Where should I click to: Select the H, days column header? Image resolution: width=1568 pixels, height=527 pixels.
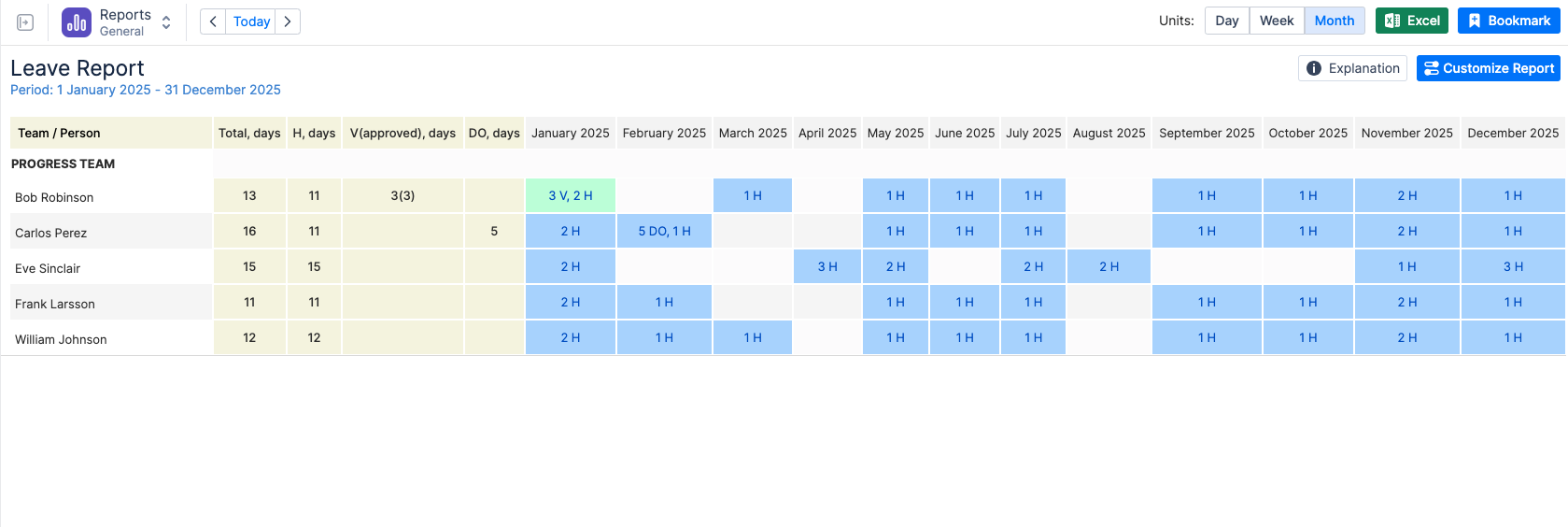point(314,133)
